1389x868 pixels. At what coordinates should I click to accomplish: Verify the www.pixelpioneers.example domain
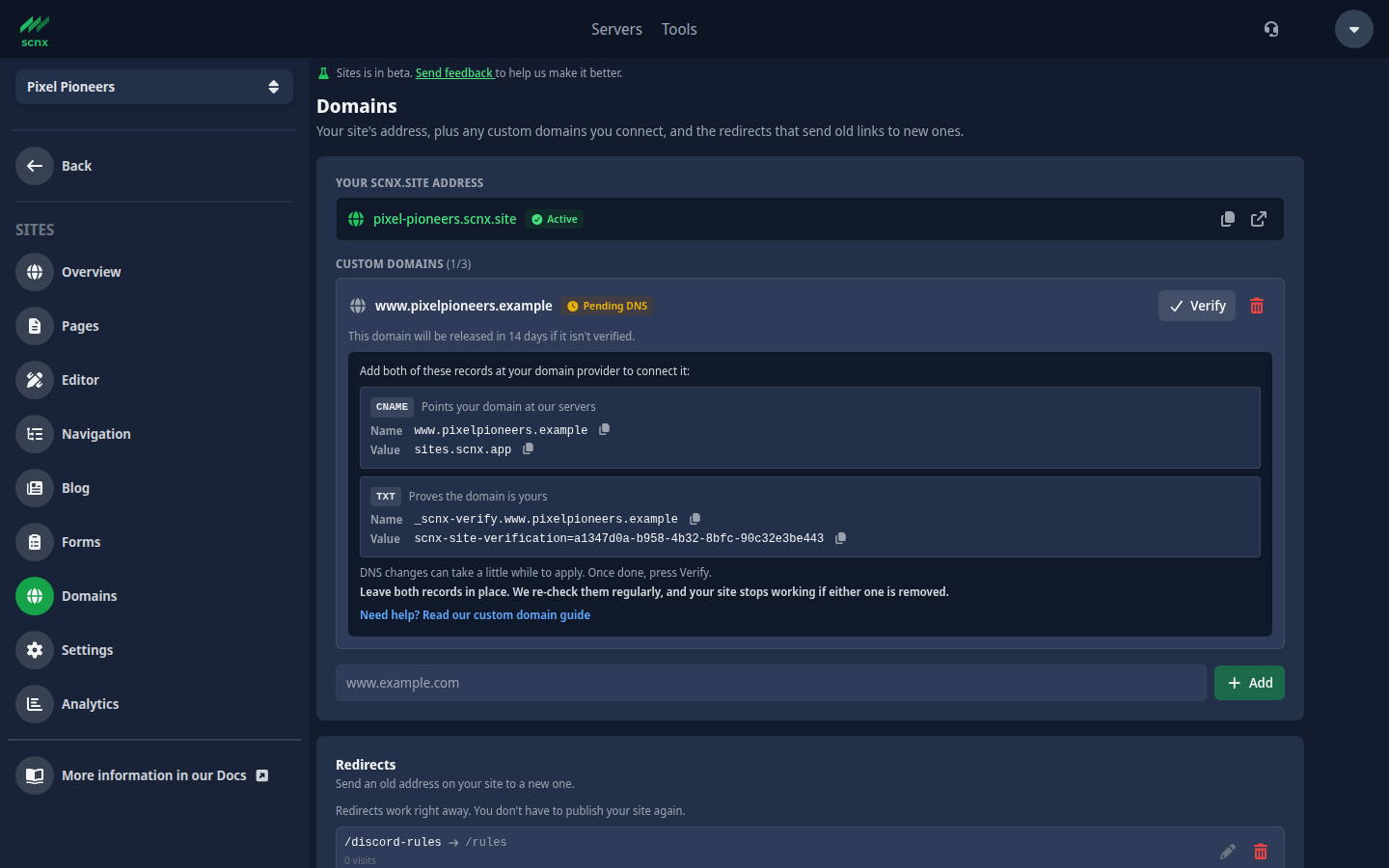click(1197, 306)
